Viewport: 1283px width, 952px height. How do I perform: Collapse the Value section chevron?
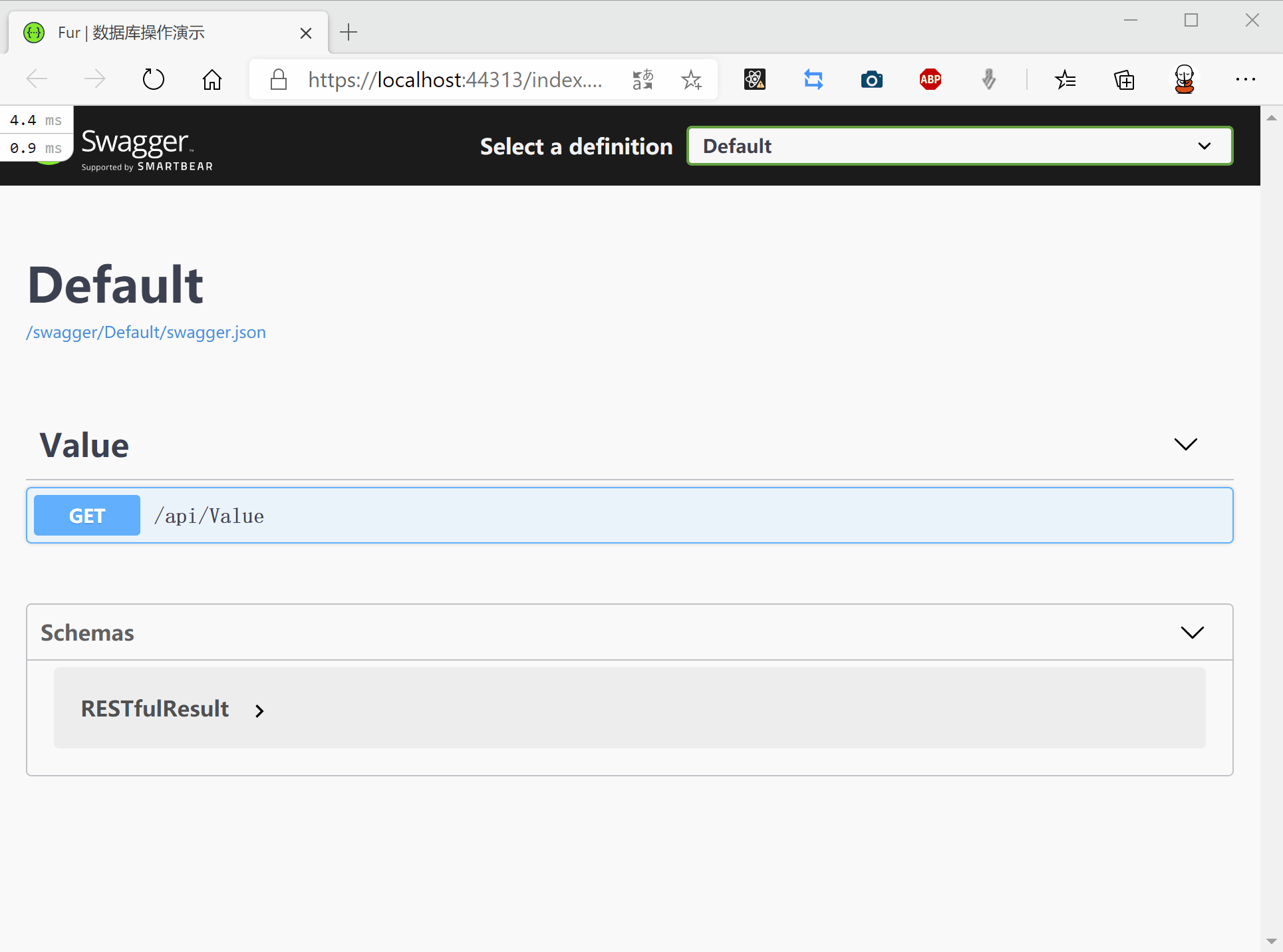1185,444
